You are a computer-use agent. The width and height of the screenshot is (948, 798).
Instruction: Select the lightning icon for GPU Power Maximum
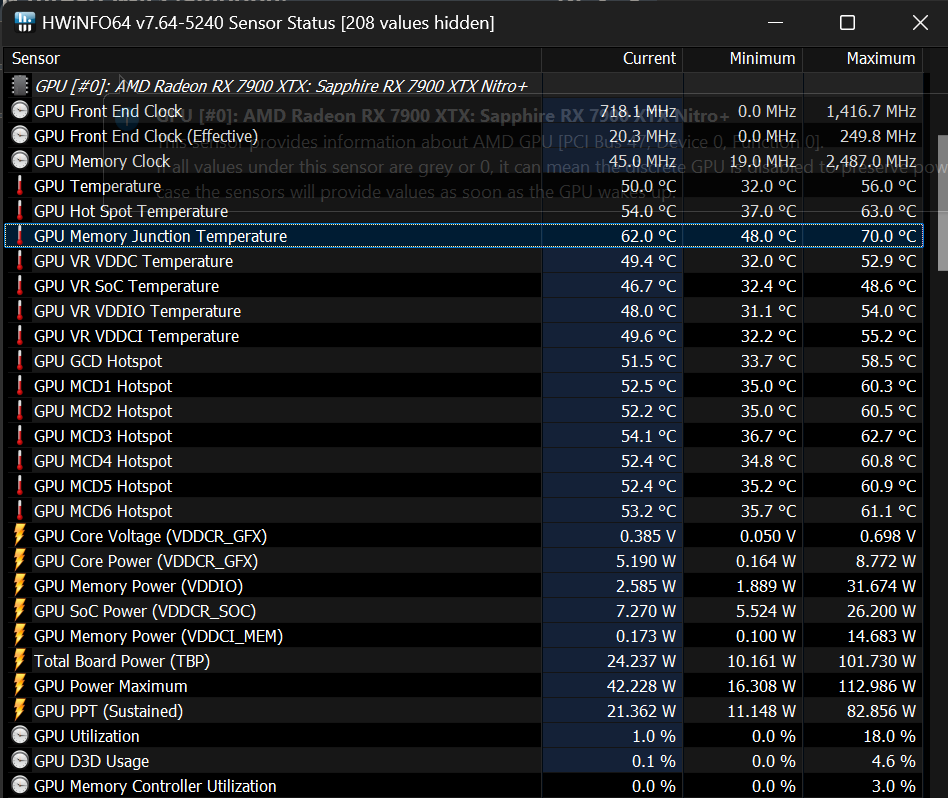[20, 686]
